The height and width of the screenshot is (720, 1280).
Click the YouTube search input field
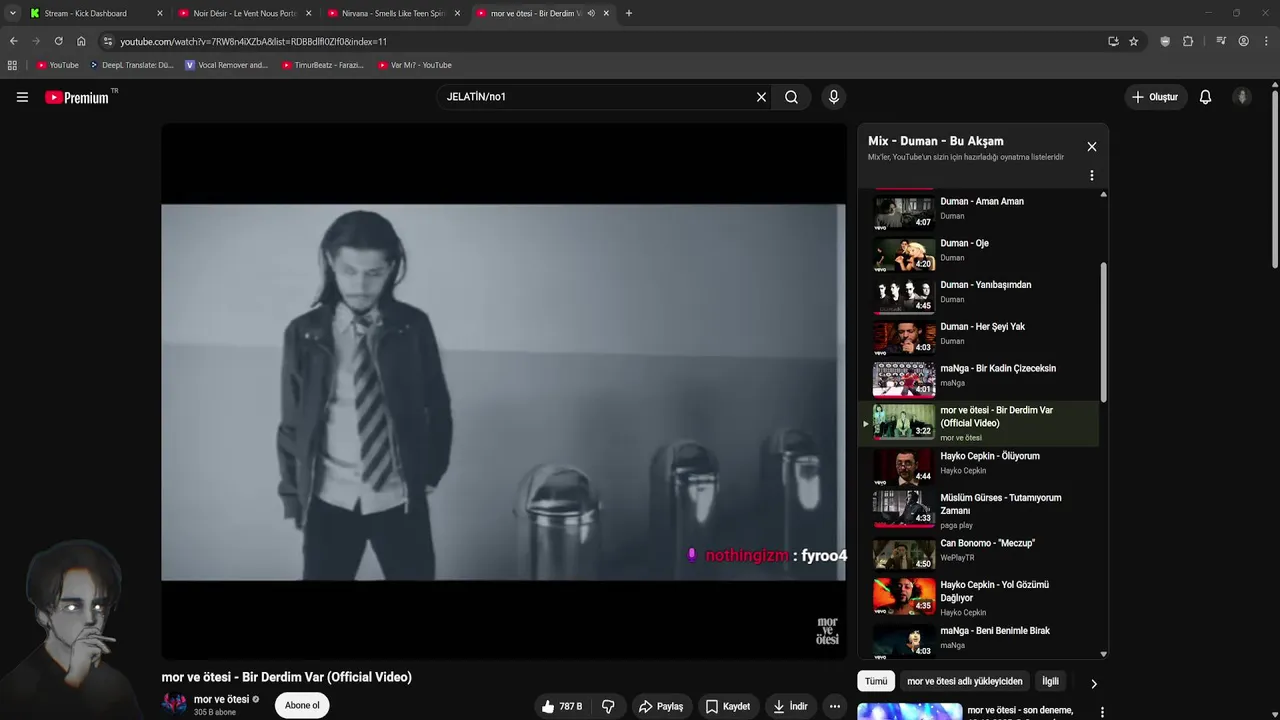tap(595, 97)
